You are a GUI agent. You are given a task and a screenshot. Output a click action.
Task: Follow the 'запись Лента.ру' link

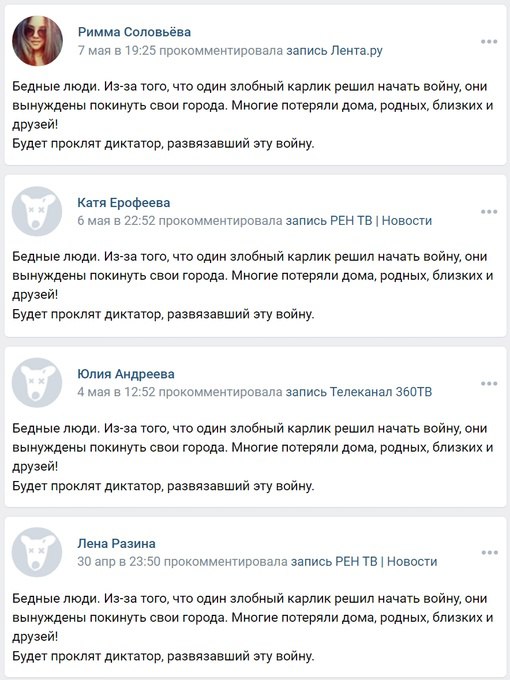click(334, 51)
